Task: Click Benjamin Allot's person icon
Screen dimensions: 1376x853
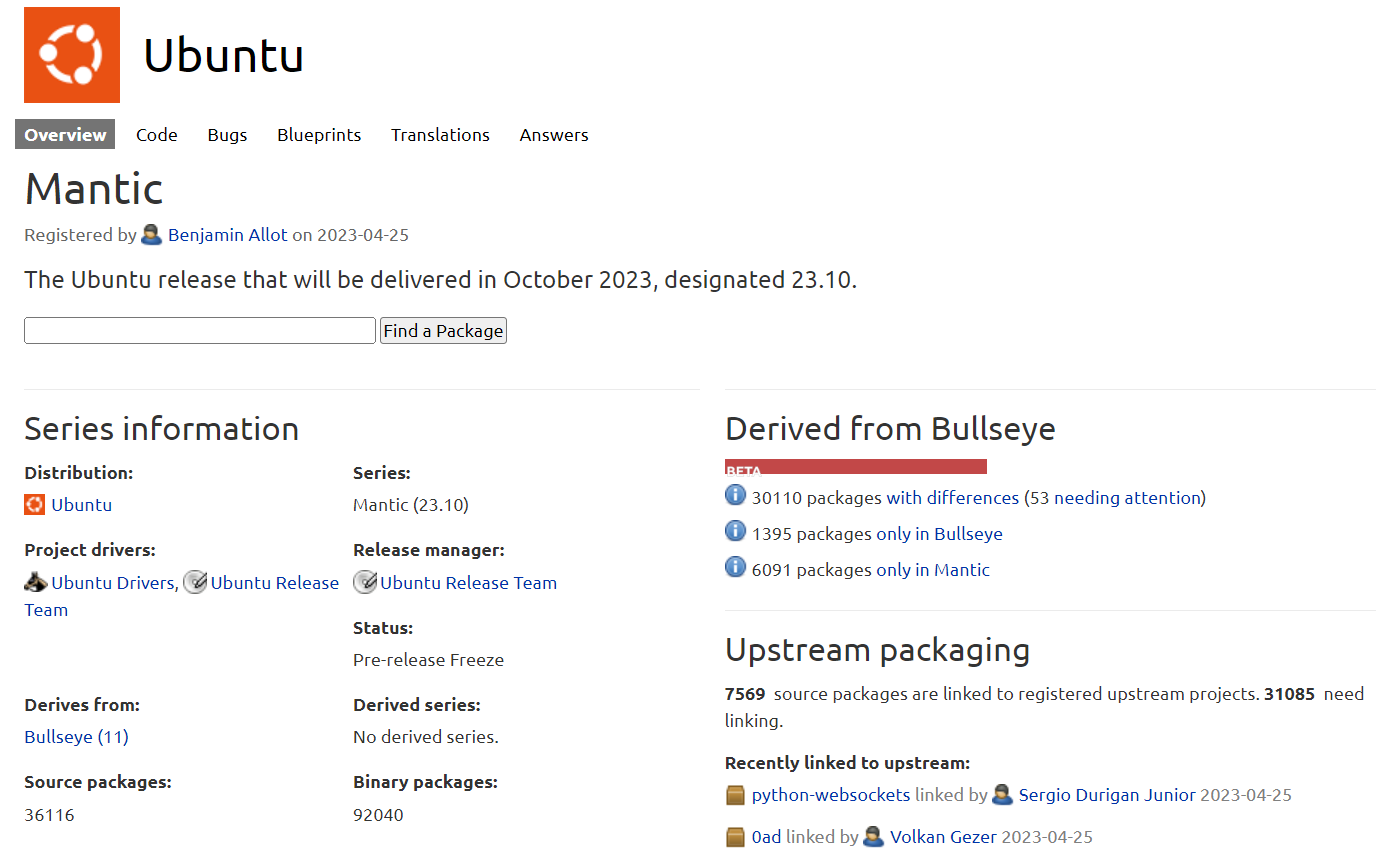Action: [152, 235]
